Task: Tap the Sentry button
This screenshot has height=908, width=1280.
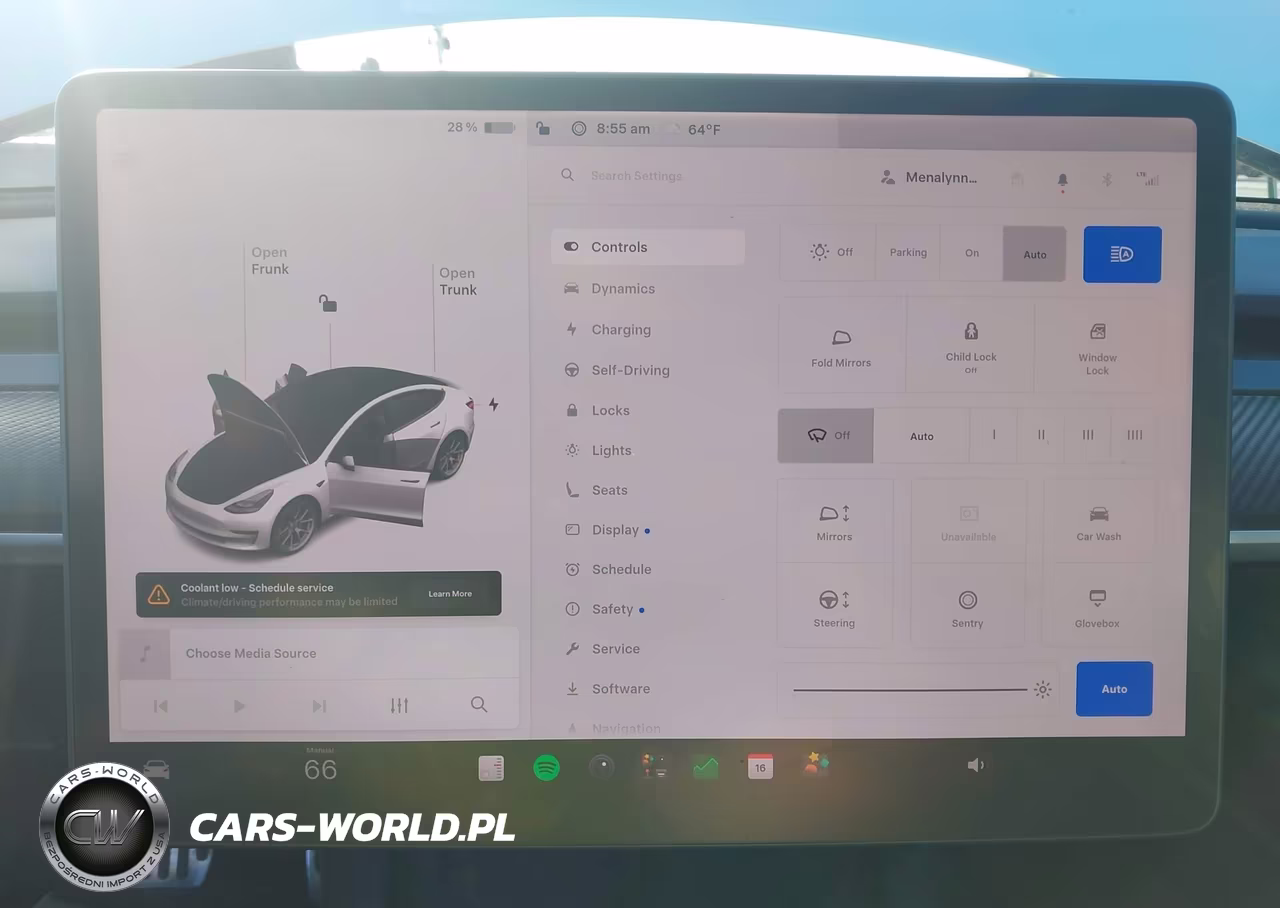Action: [967, 608]
